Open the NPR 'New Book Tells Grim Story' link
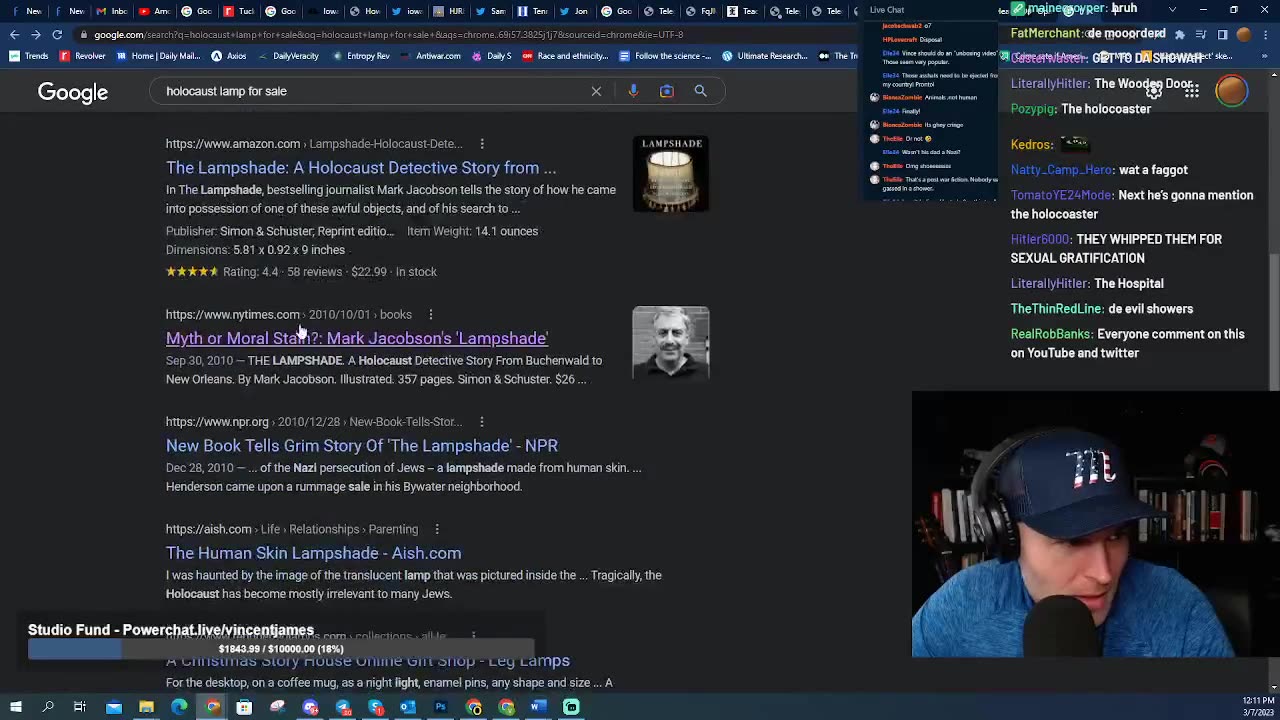Screen dimensions: 1280x720 click(362, 446)
